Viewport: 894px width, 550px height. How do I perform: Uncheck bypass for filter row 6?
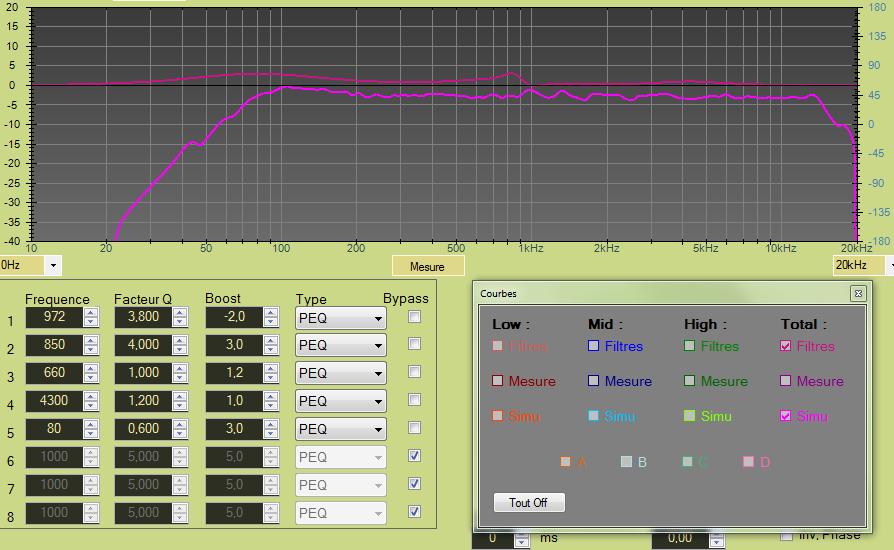coord(414,456)
